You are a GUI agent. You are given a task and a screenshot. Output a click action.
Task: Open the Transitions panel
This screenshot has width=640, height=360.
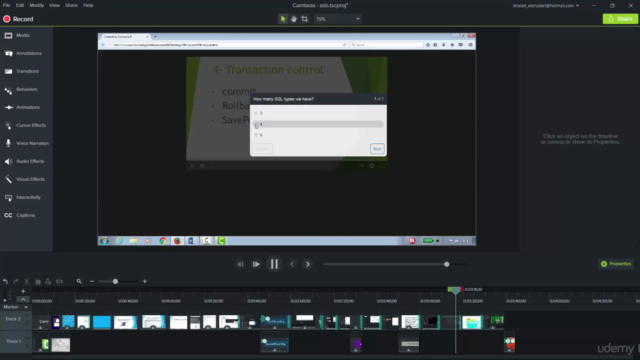(27, 71)
